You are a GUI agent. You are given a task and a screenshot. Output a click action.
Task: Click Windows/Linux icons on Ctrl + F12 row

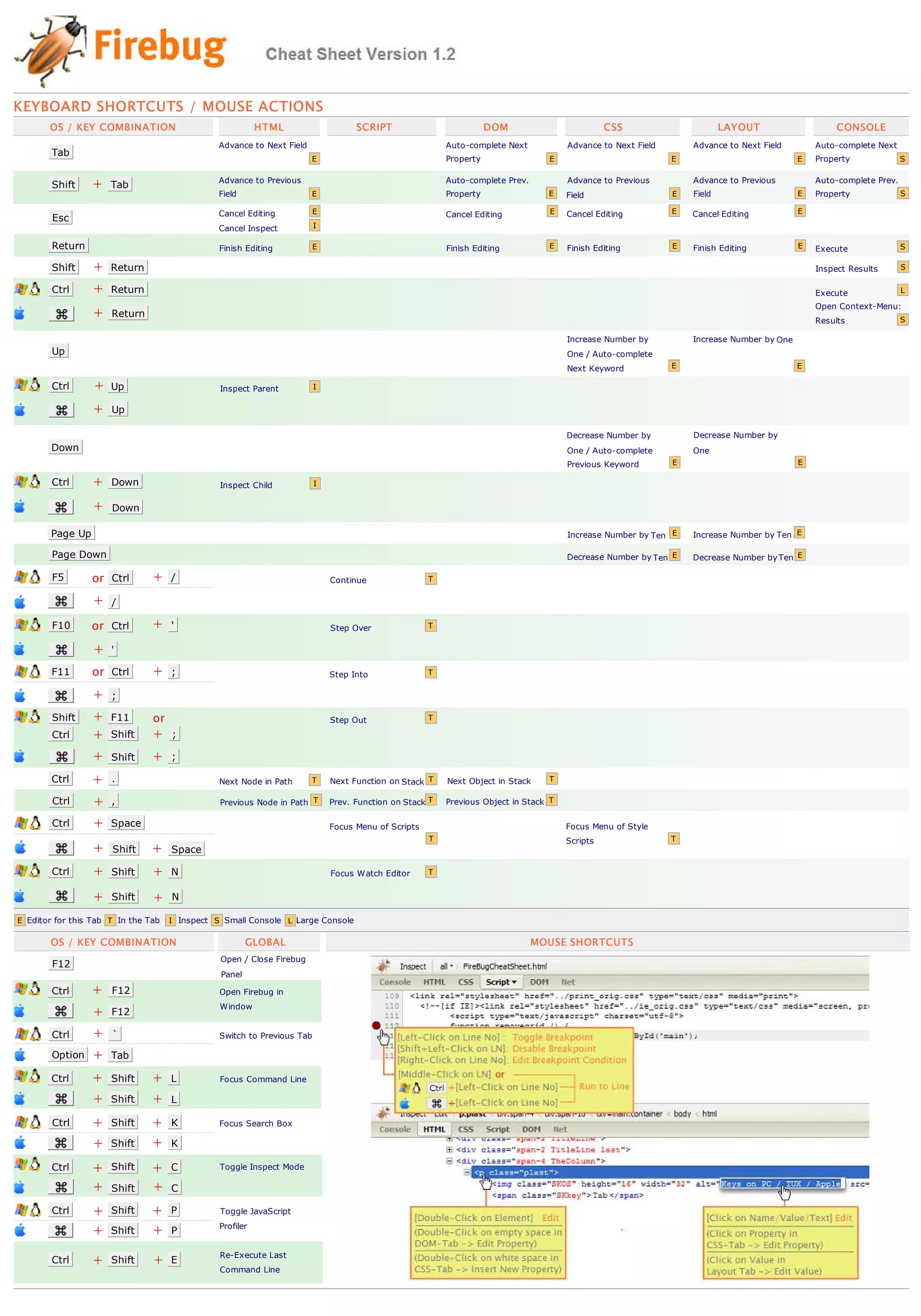coord(27,989)
